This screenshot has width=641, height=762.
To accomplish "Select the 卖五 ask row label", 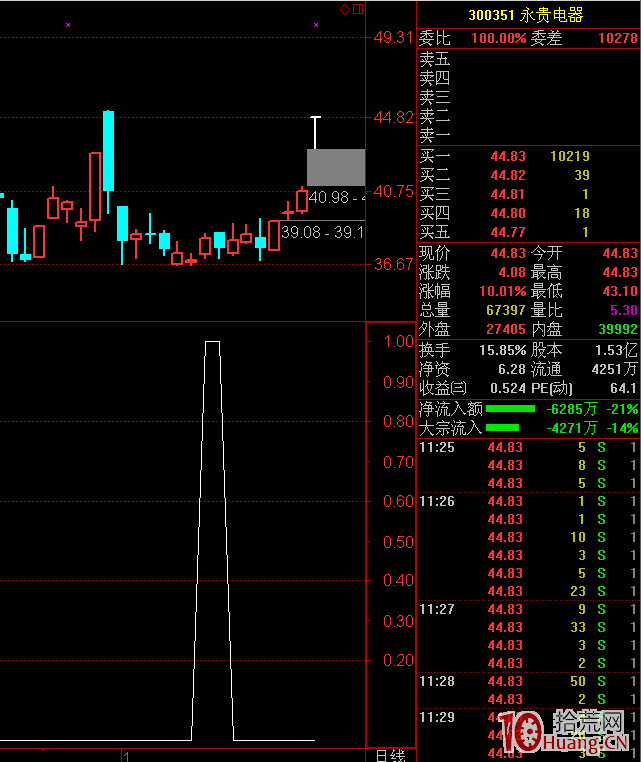I will [x=434, y=59].
